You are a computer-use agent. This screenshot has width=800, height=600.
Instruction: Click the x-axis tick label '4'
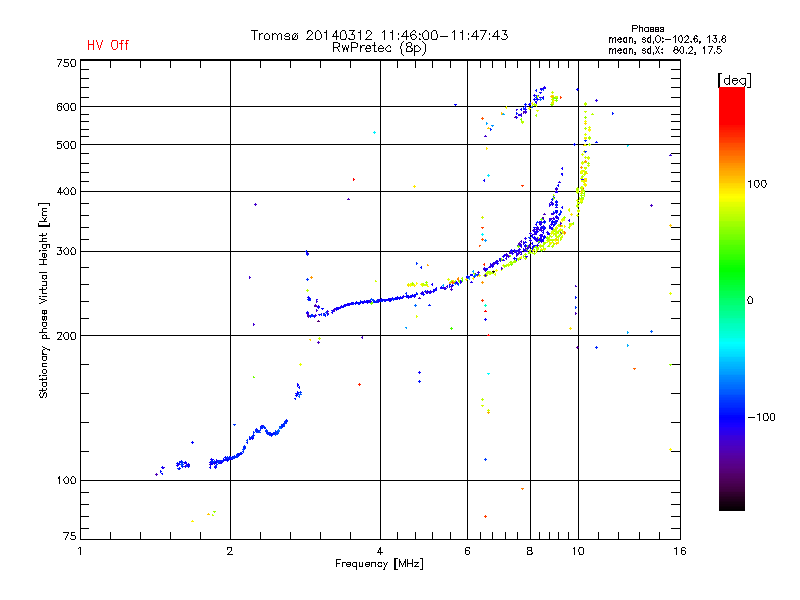tap(380, 551)
